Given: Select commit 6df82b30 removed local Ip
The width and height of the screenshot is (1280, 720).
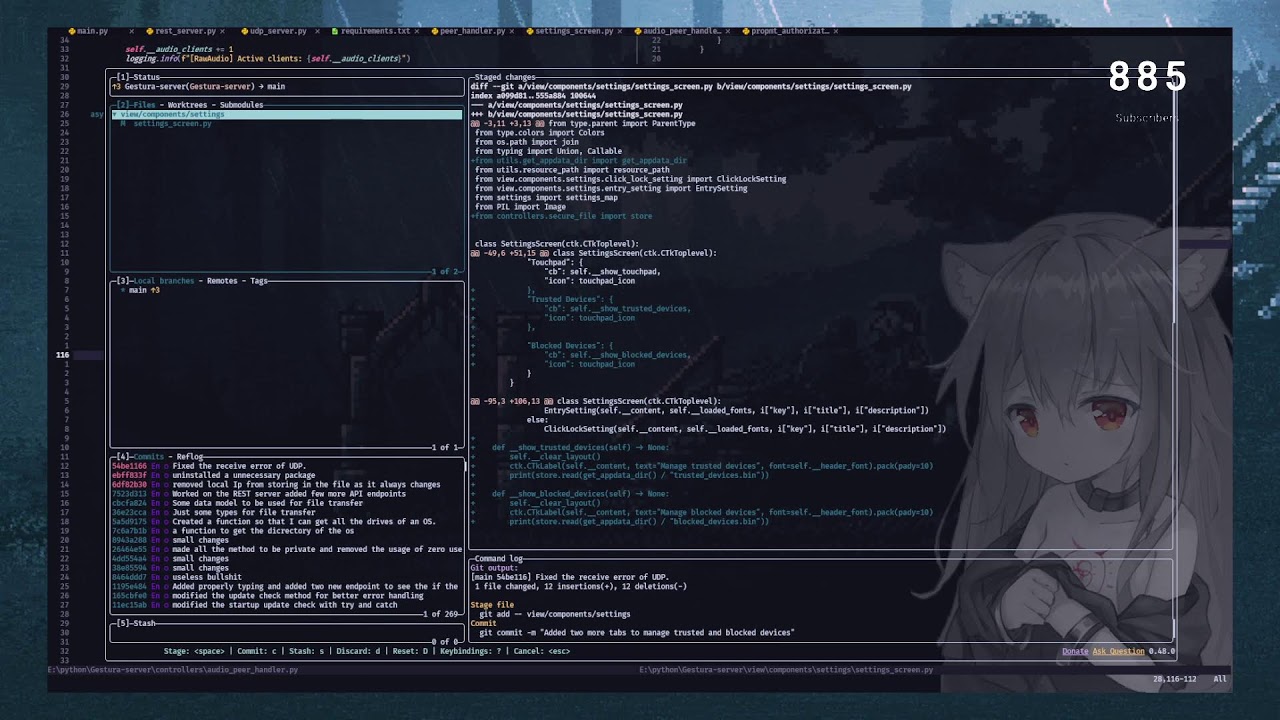Looking at the screenshot, I should click(287, 485).
